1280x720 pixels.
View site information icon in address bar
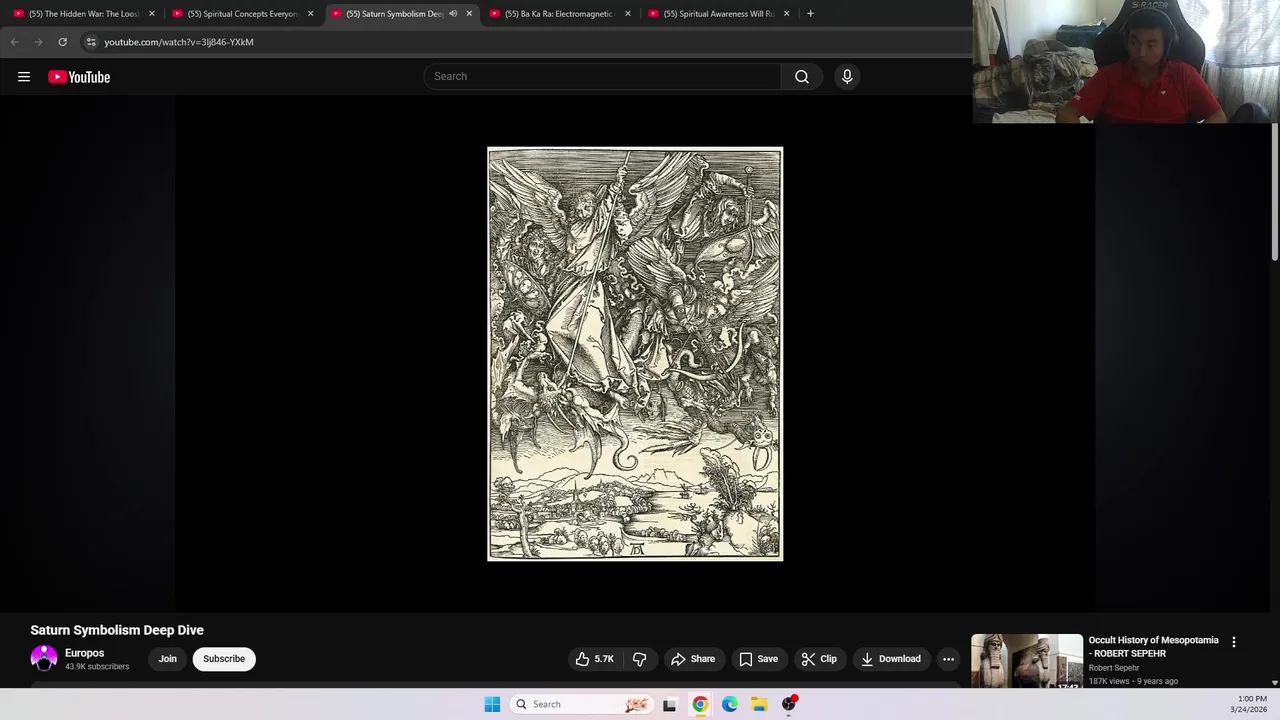pyautogui.click(x=91, y=42)
